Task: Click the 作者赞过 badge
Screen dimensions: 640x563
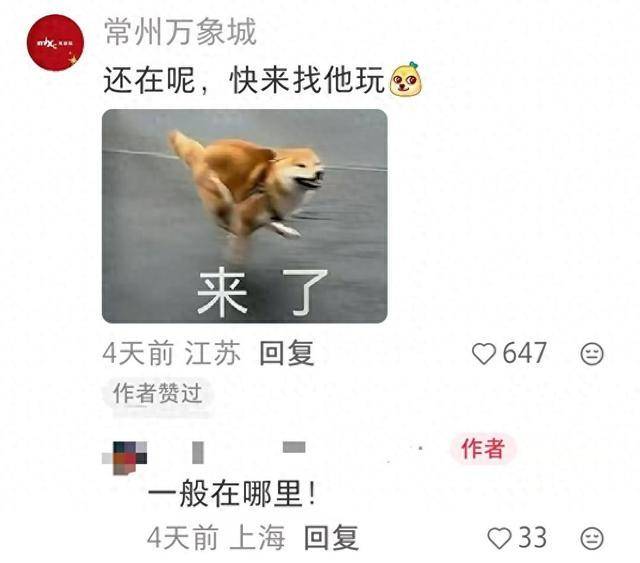Action: pos(158,394)
